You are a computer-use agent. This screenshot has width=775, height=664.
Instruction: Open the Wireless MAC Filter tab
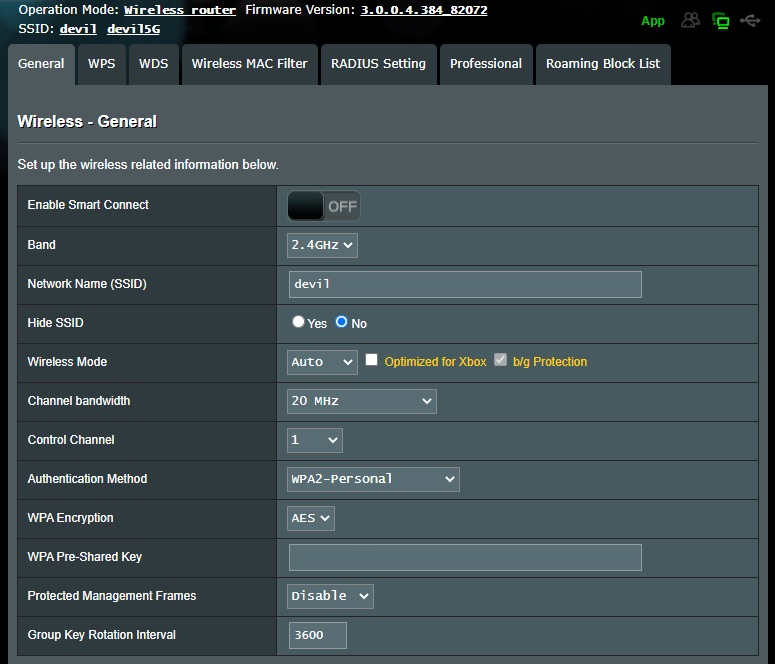(250, 64)
